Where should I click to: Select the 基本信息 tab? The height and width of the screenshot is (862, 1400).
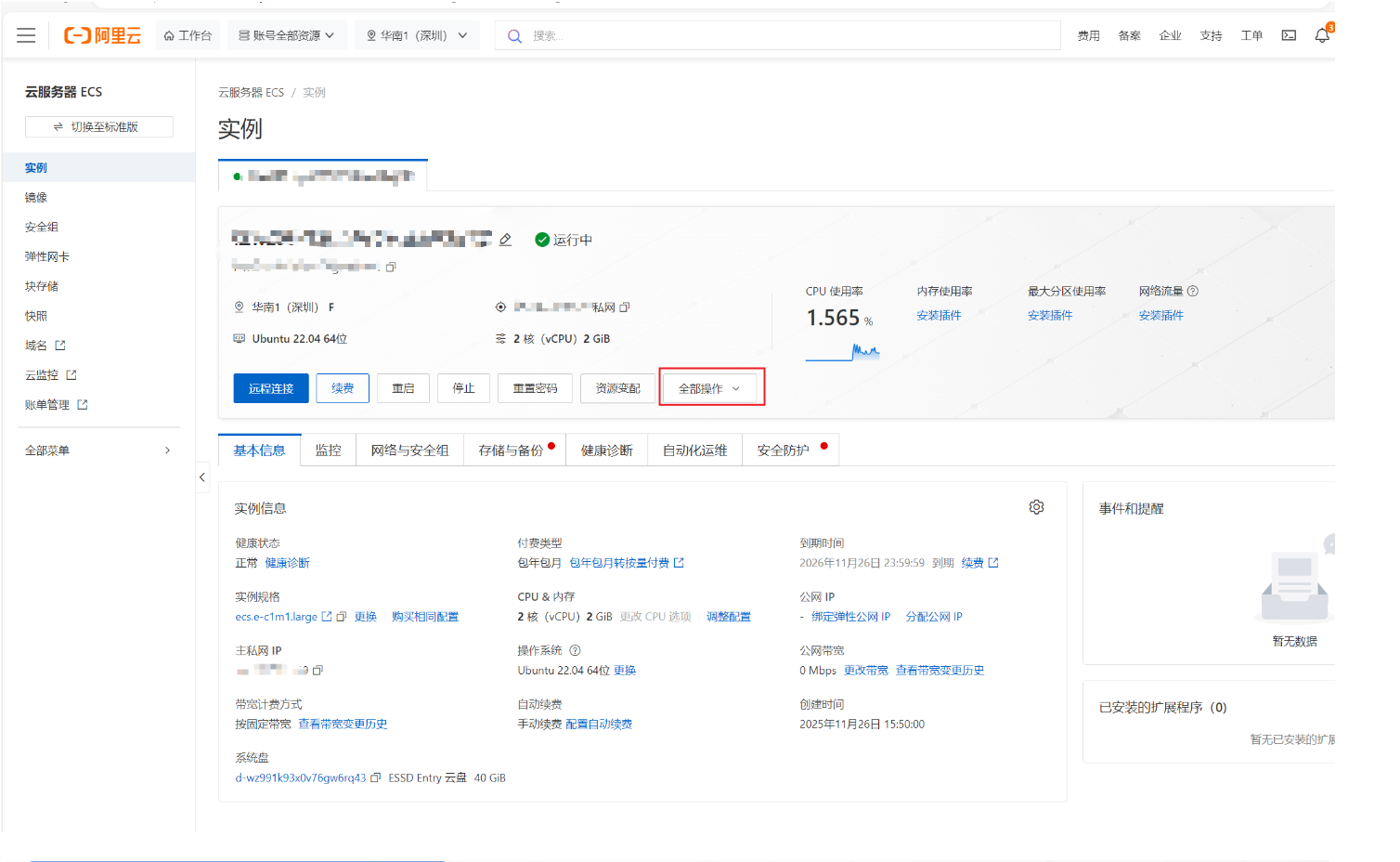pyautogui.click(x=260, y=451)
